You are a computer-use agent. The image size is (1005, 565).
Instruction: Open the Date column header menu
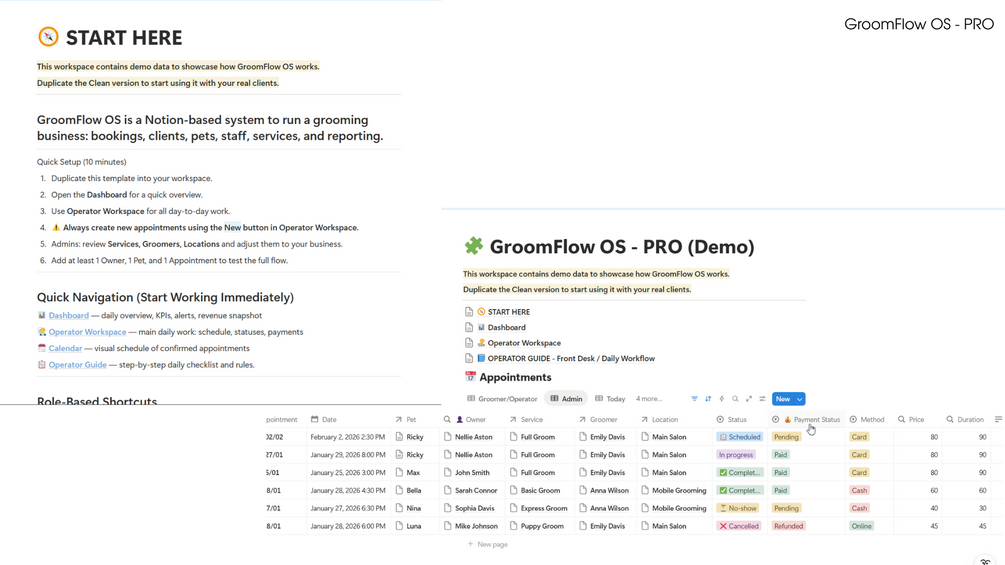click(x=324, y=420)
